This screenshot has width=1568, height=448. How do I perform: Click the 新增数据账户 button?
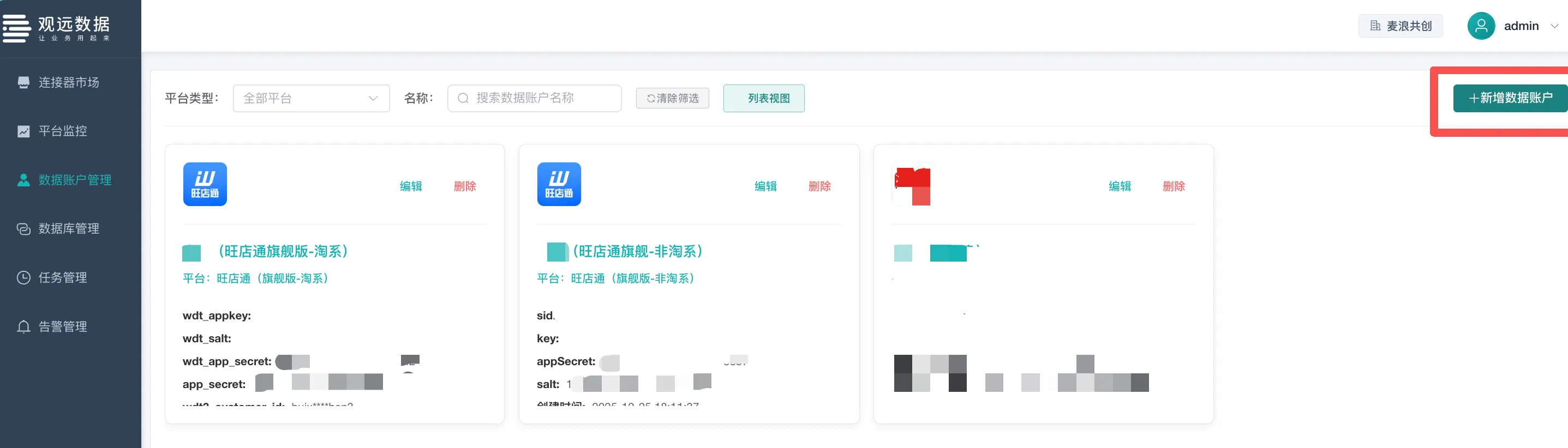click(x=1510, y=99)
